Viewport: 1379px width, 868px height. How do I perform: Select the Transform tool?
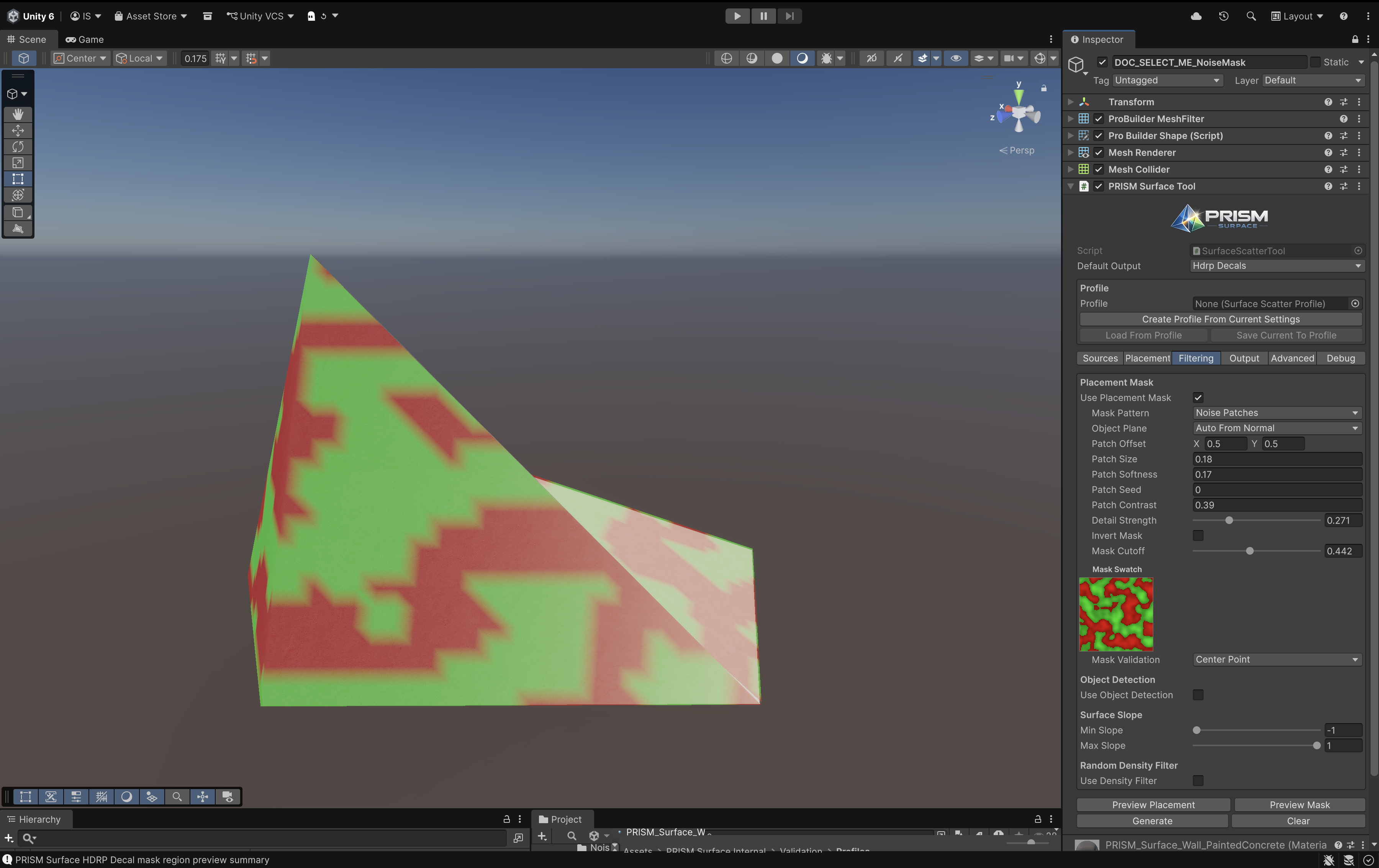click(18, 195)
